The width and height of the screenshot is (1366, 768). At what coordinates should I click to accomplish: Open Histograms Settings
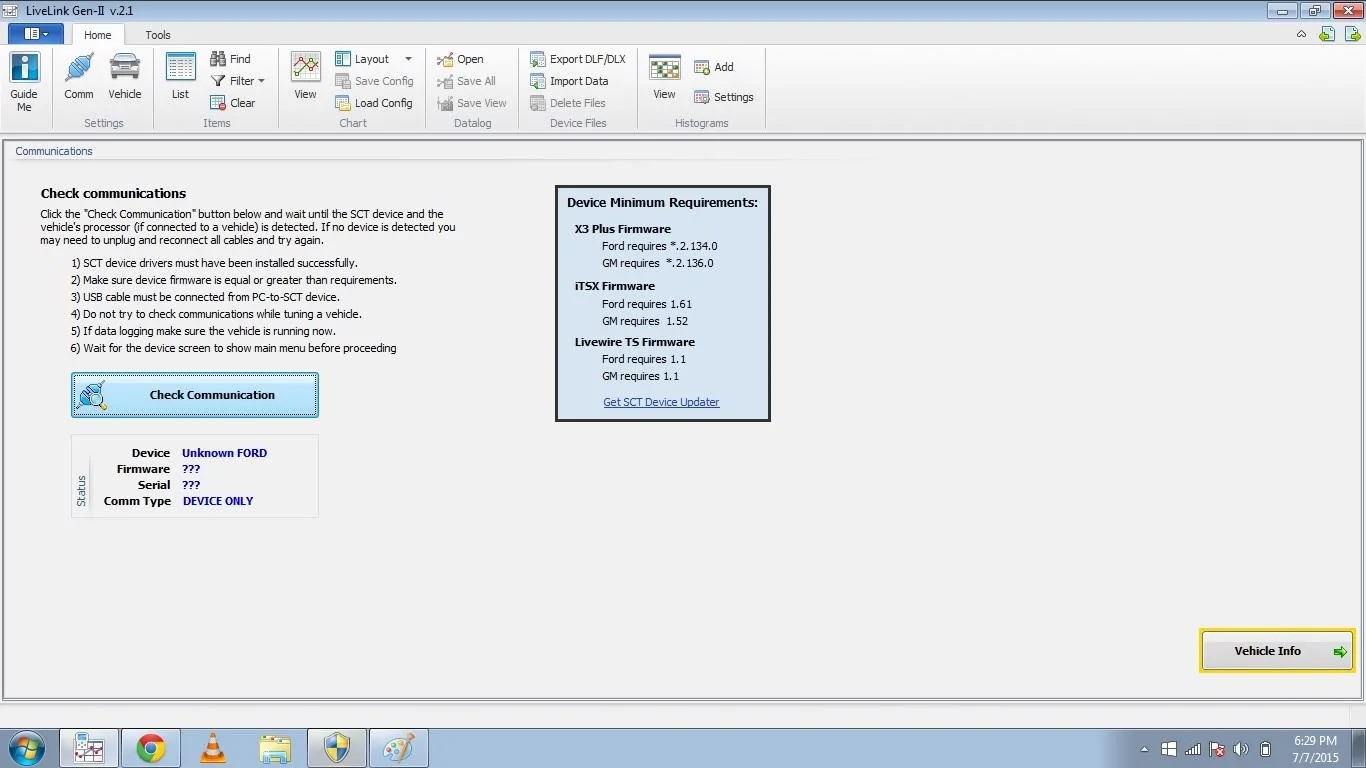click(724, 97)
